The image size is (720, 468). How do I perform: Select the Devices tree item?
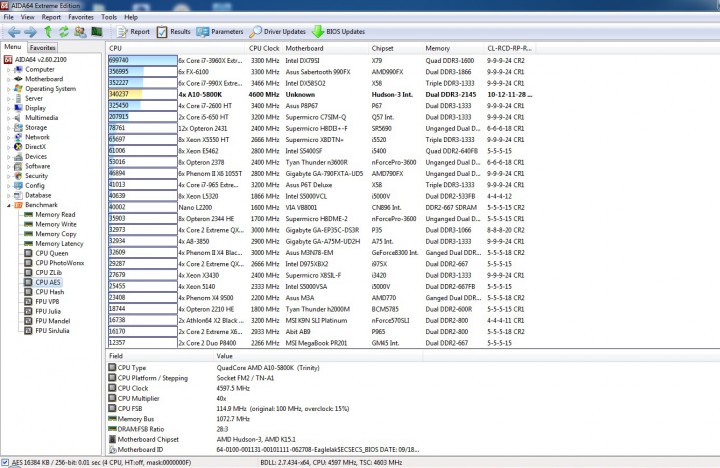tap(30, 157)
